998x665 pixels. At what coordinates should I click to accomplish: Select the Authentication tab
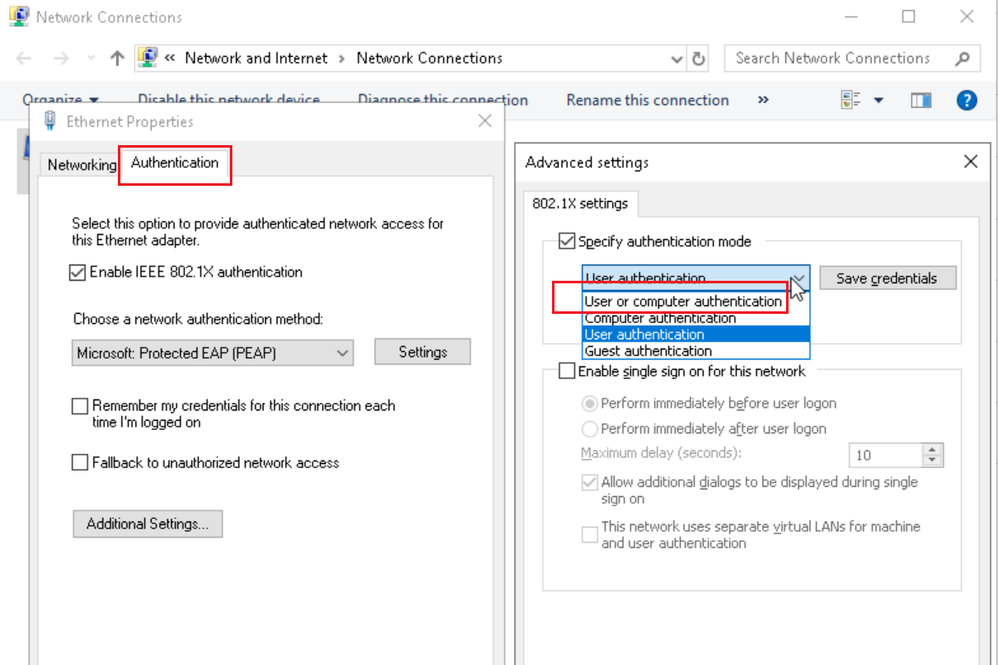(174, 163)
